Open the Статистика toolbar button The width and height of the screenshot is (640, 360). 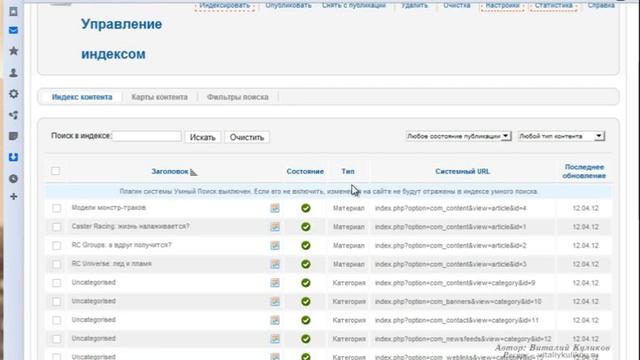(553, 5)
